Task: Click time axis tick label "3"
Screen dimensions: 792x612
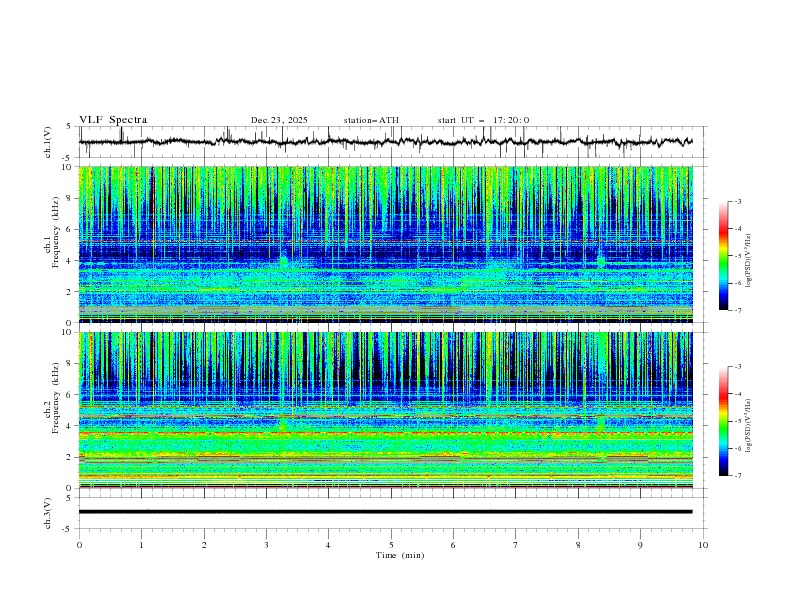Action: (x=266, y=545)
